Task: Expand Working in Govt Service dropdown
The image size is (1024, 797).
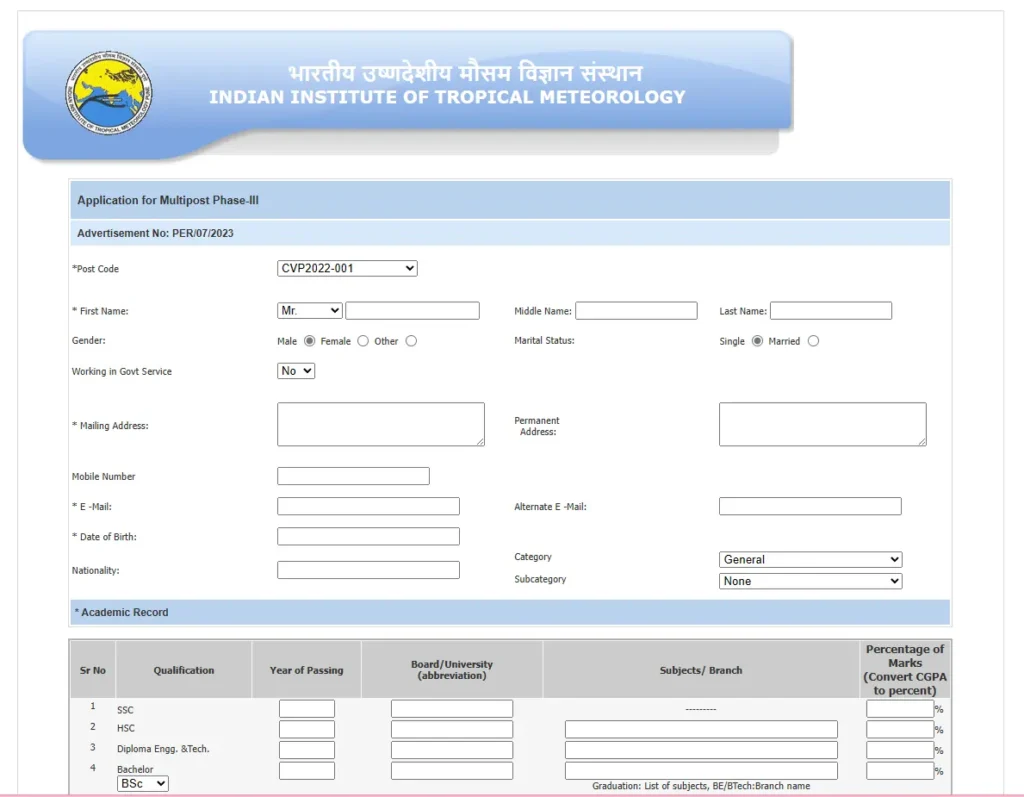Action: pos(296,371)
